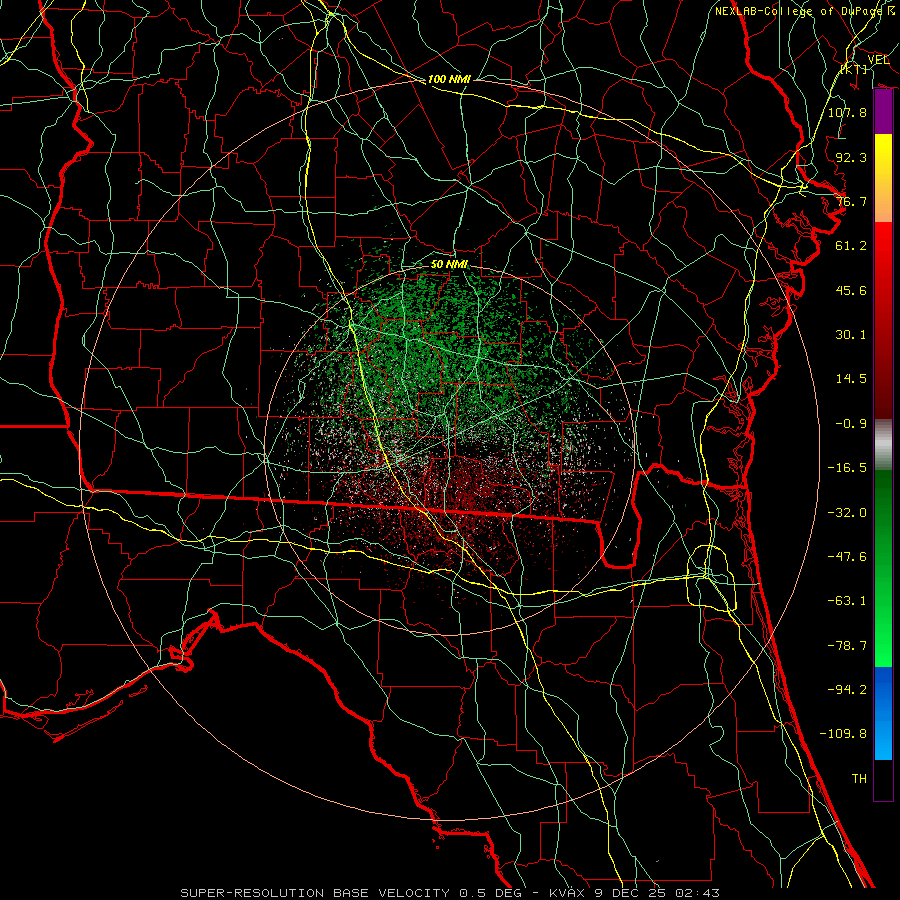Click the 02:43 timestamp in the caption
The image size is (900, 900).
point(699,893)
